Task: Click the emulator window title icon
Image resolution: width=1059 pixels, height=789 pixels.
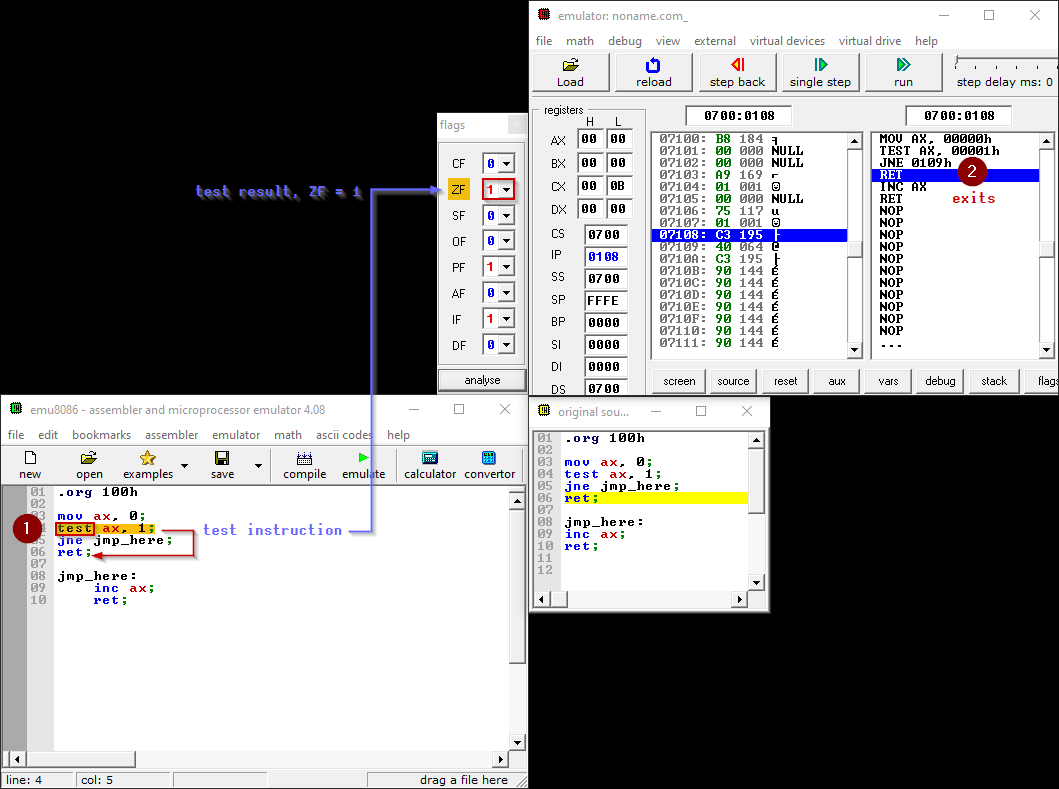Action: (x=544, y=14)
